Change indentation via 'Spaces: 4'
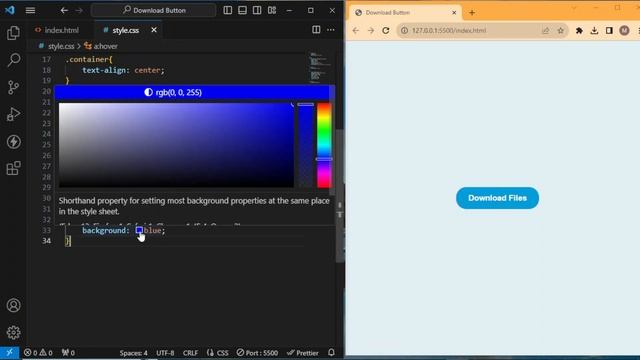The image size is (640, 360). (x=133, y=353)
